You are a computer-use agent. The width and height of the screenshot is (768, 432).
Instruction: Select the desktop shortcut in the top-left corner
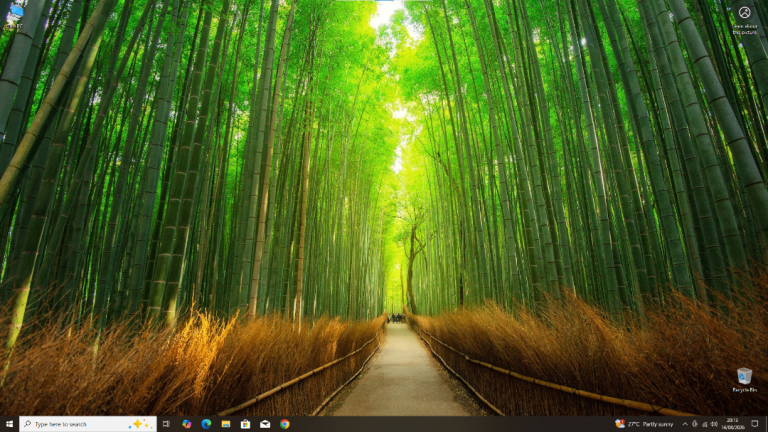pos(14,17)
